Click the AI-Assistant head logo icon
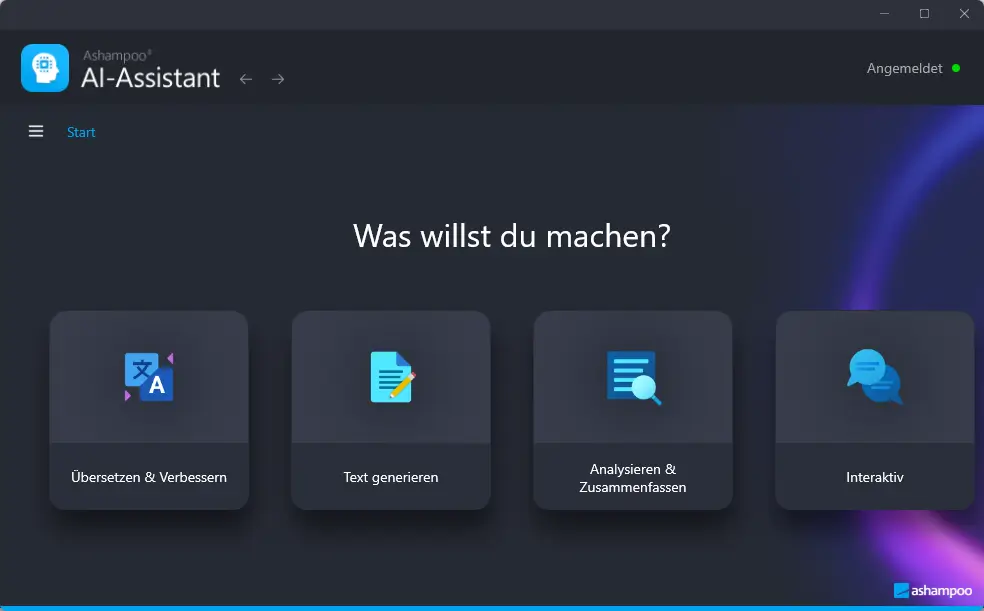The image size is (984, 611). pyautogui.click(x=45, y=68)
